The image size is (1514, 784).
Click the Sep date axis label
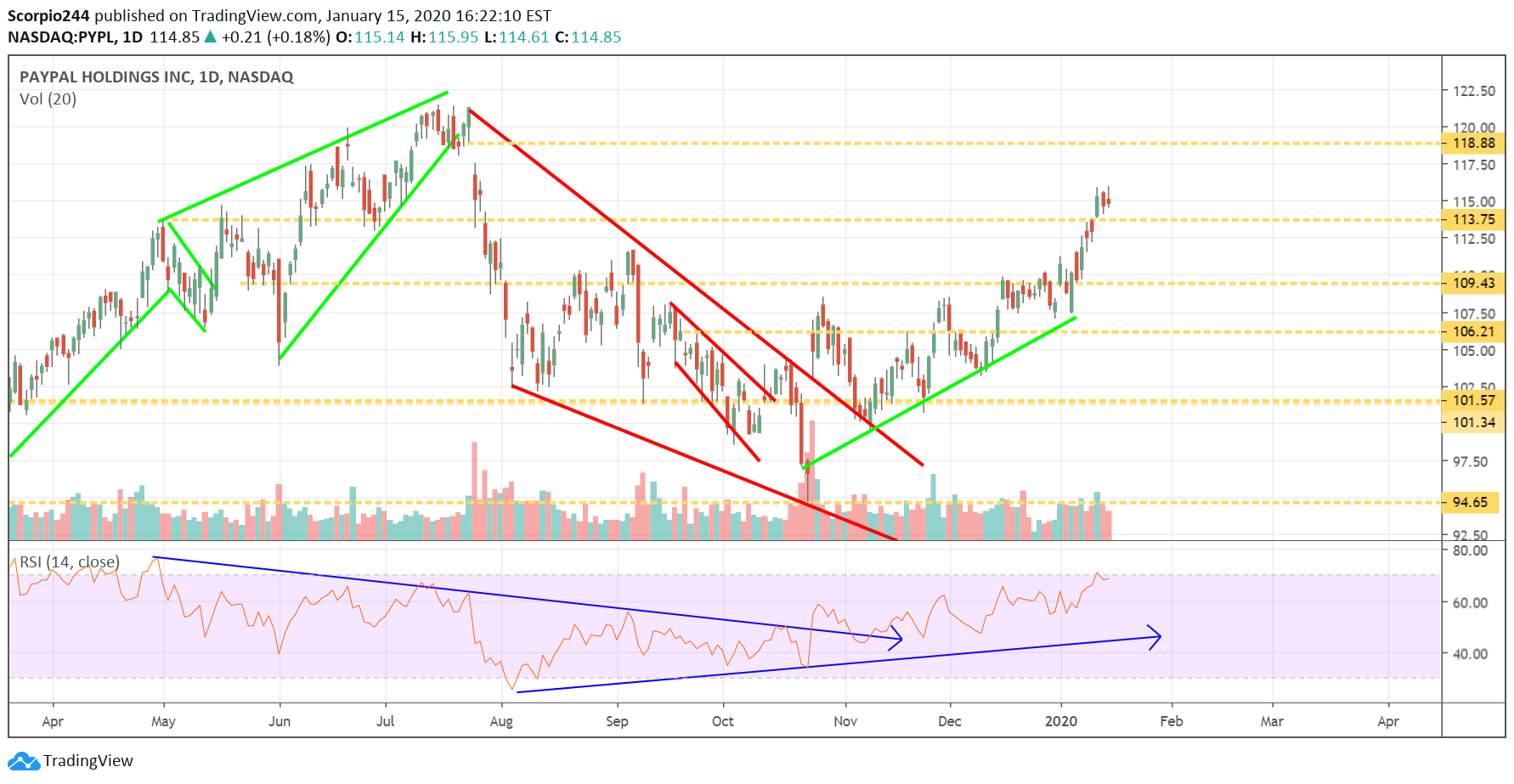coord(617,721)
